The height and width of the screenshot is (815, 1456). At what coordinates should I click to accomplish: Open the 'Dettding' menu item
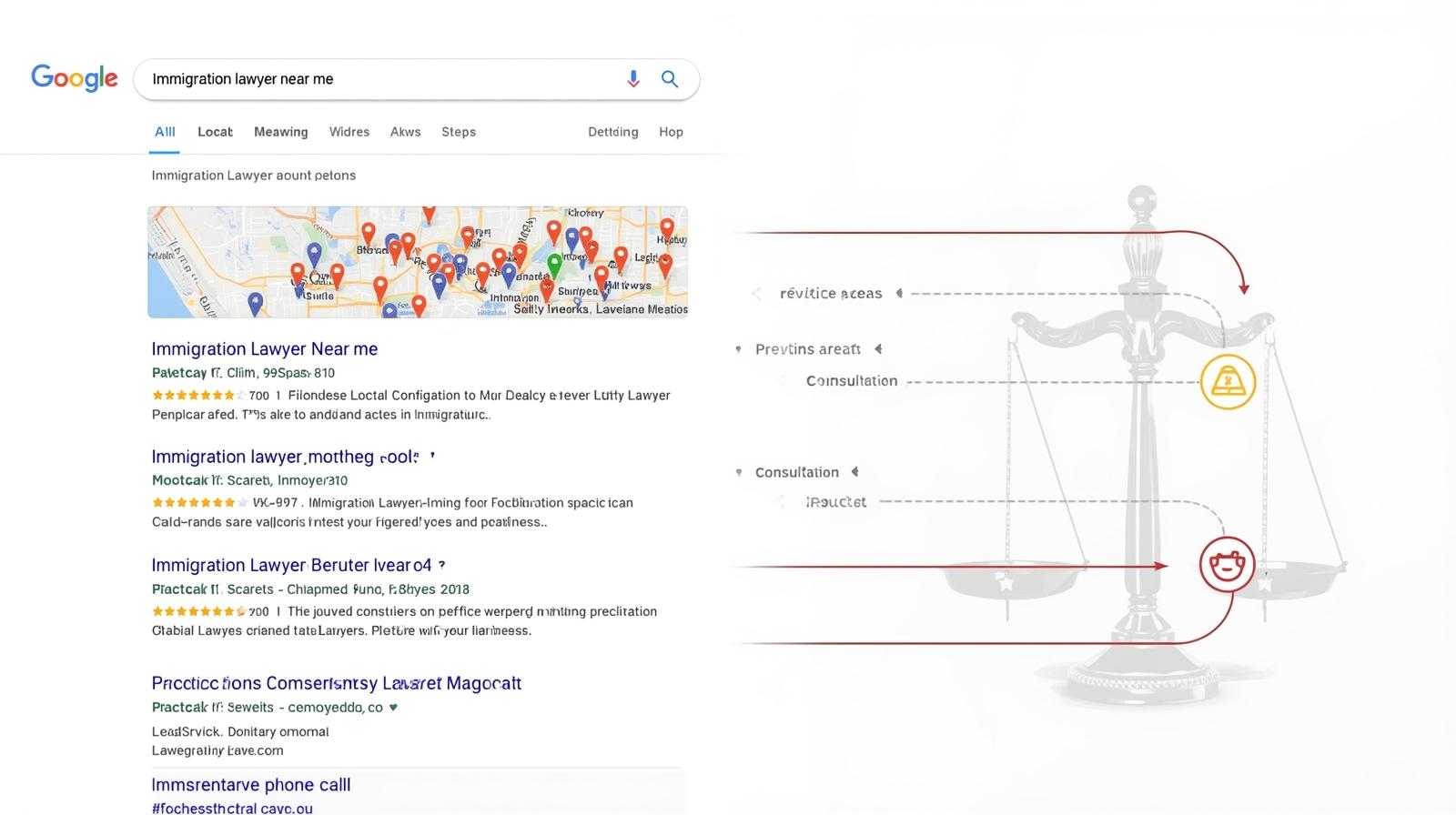point(613,132)
